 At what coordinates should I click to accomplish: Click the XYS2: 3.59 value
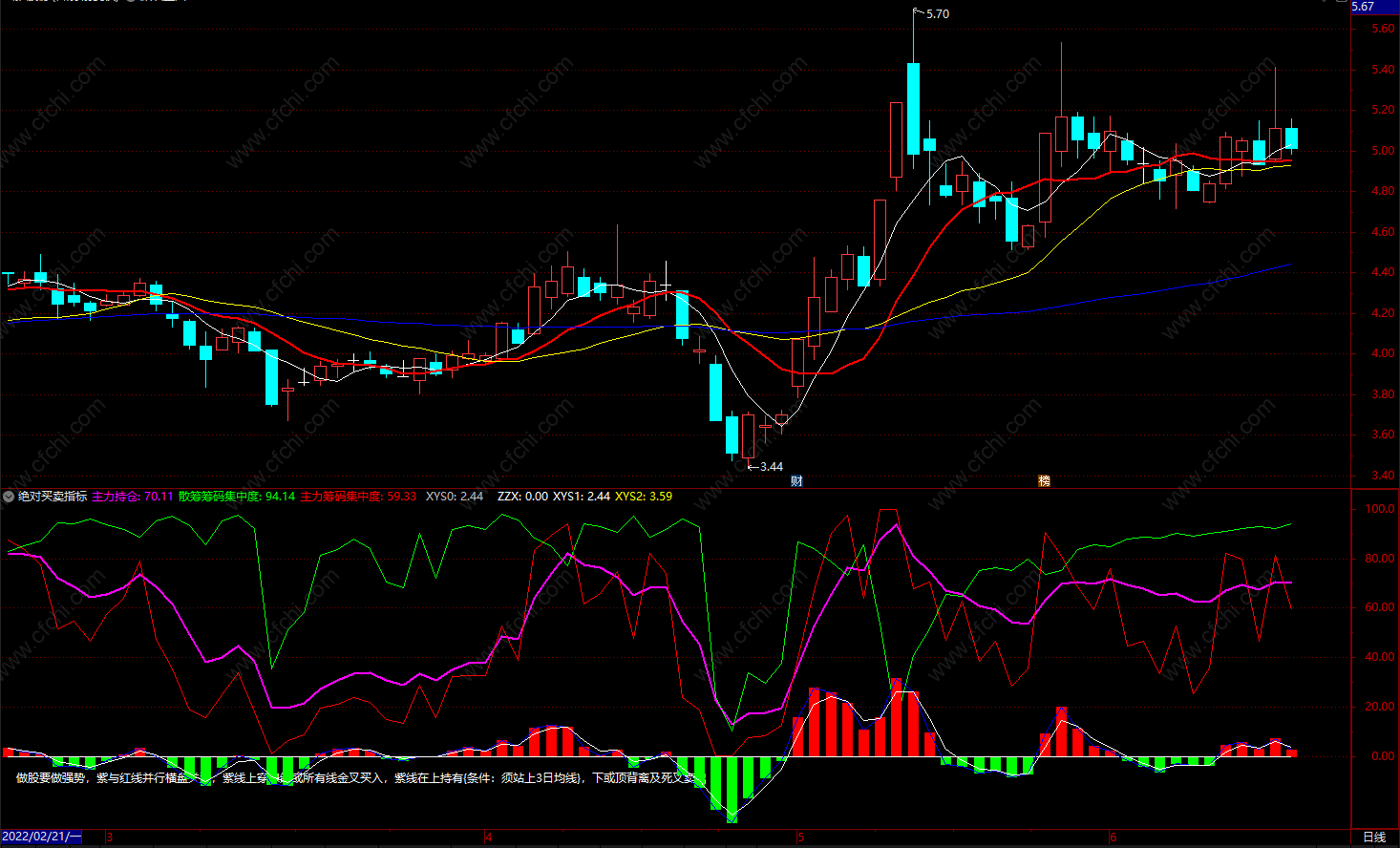pyautogui.click(x=644, y=497)
